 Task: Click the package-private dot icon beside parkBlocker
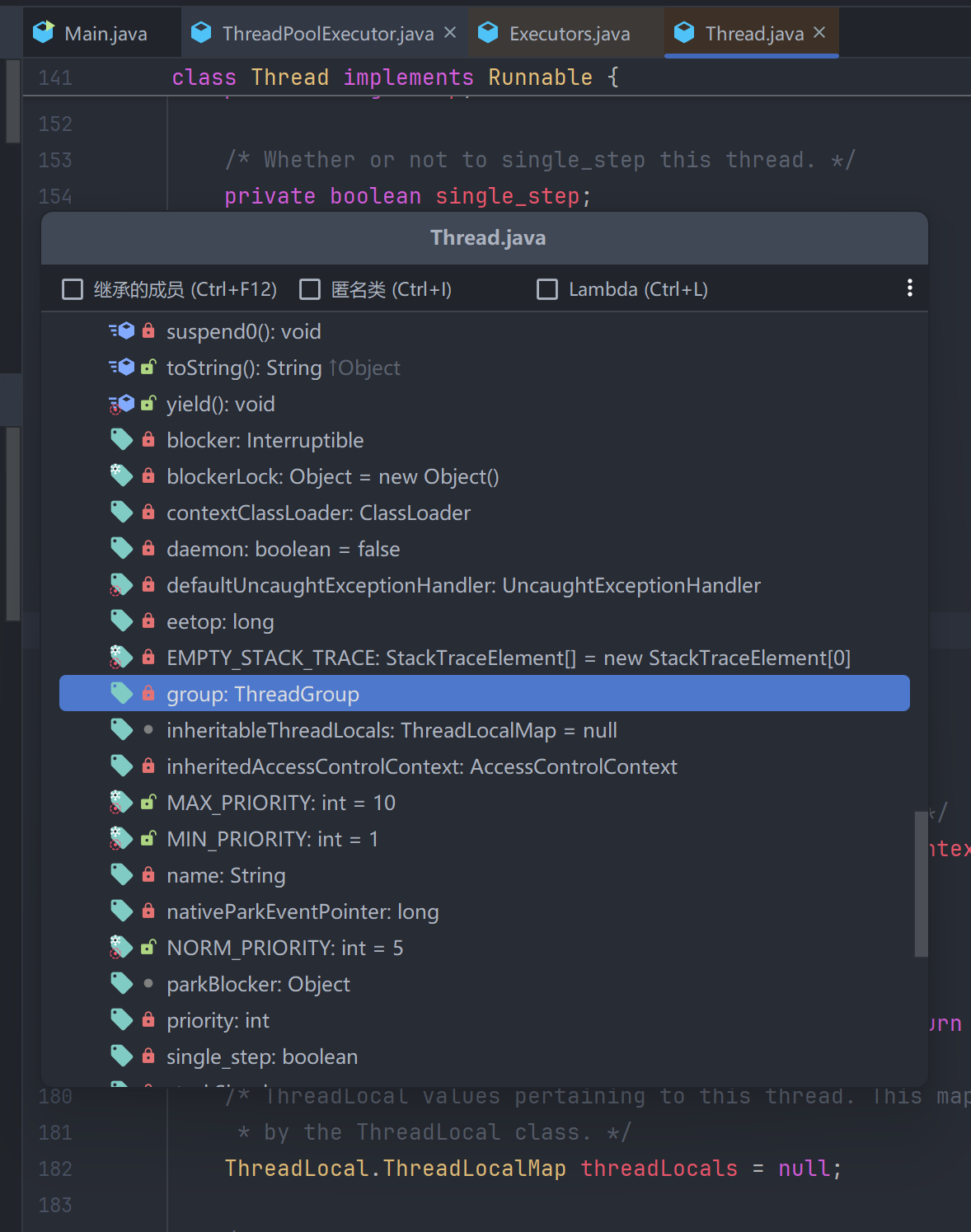tap(148, 983)
